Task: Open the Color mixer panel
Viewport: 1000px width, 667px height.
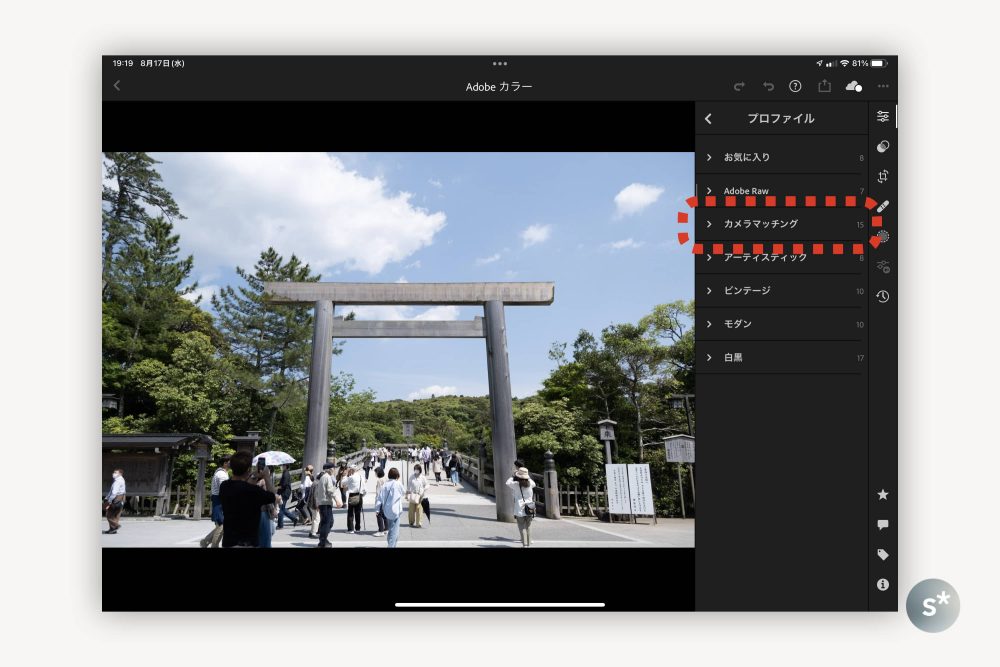Action: [882, 147]
